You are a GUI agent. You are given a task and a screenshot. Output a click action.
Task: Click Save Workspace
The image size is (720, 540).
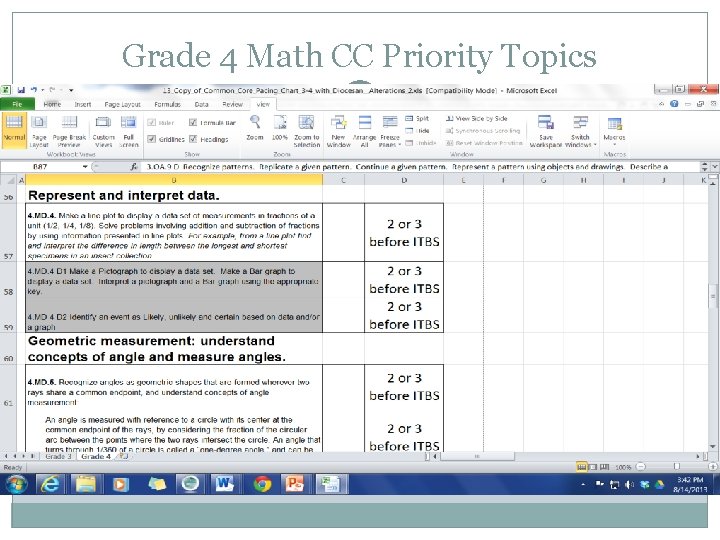[546, 131]
